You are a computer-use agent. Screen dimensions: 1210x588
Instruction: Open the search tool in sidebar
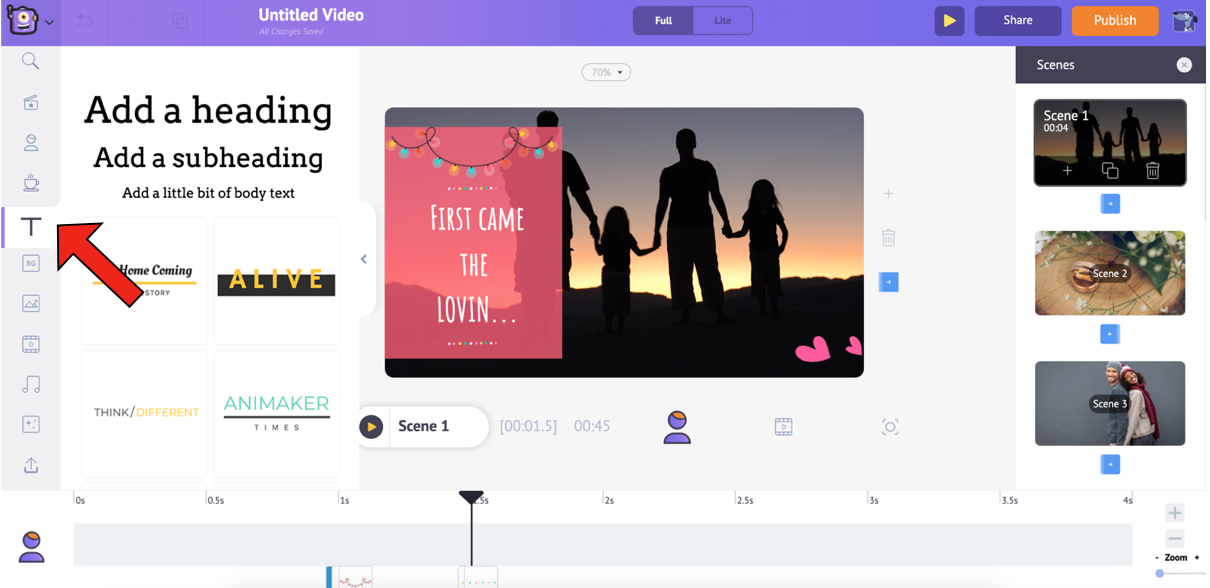[x=31, y=62]
